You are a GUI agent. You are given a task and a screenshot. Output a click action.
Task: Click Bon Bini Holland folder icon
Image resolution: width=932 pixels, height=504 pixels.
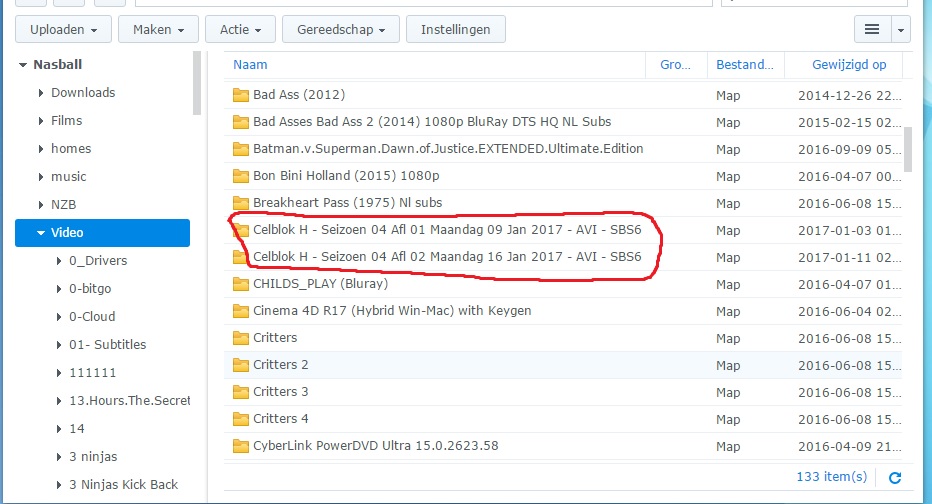[x=240, y=176]
